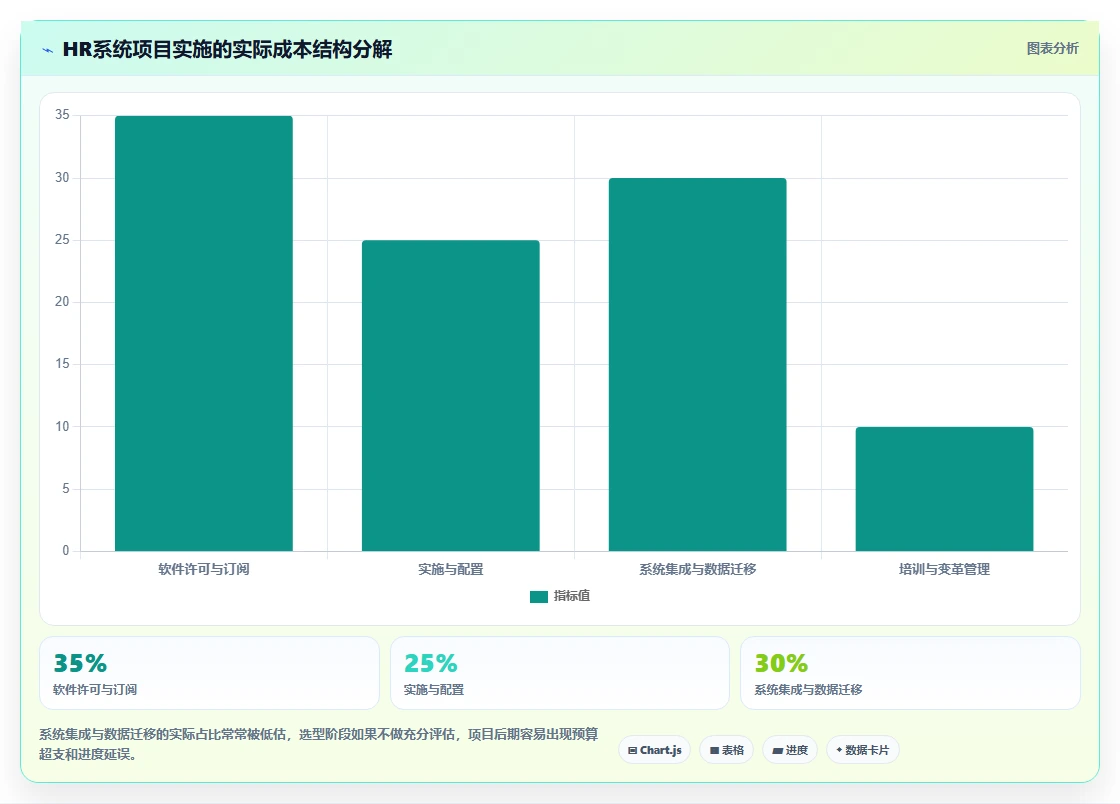Click the 数据卡片 tag star icon
1120x804 pixels.
[839, 750]
